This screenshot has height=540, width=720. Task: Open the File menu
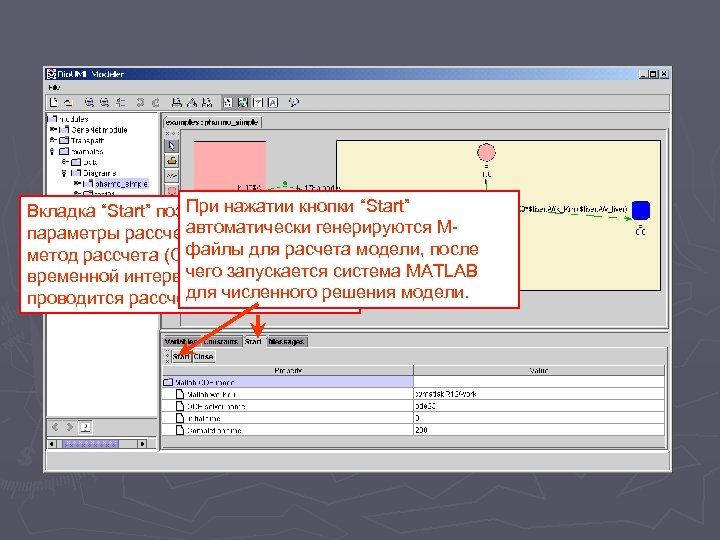(54, 87)
